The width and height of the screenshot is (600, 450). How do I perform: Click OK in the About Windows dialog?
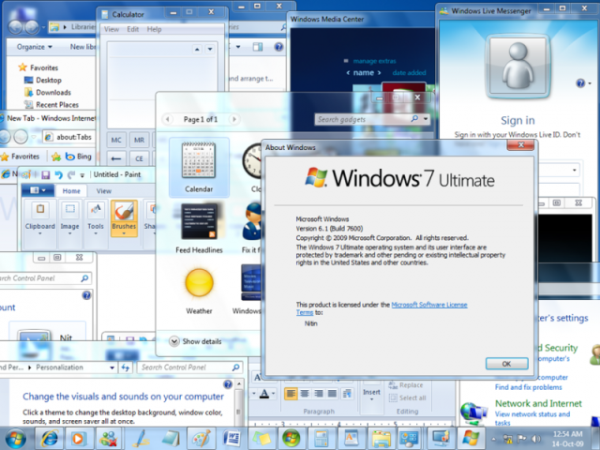(507, 364)
